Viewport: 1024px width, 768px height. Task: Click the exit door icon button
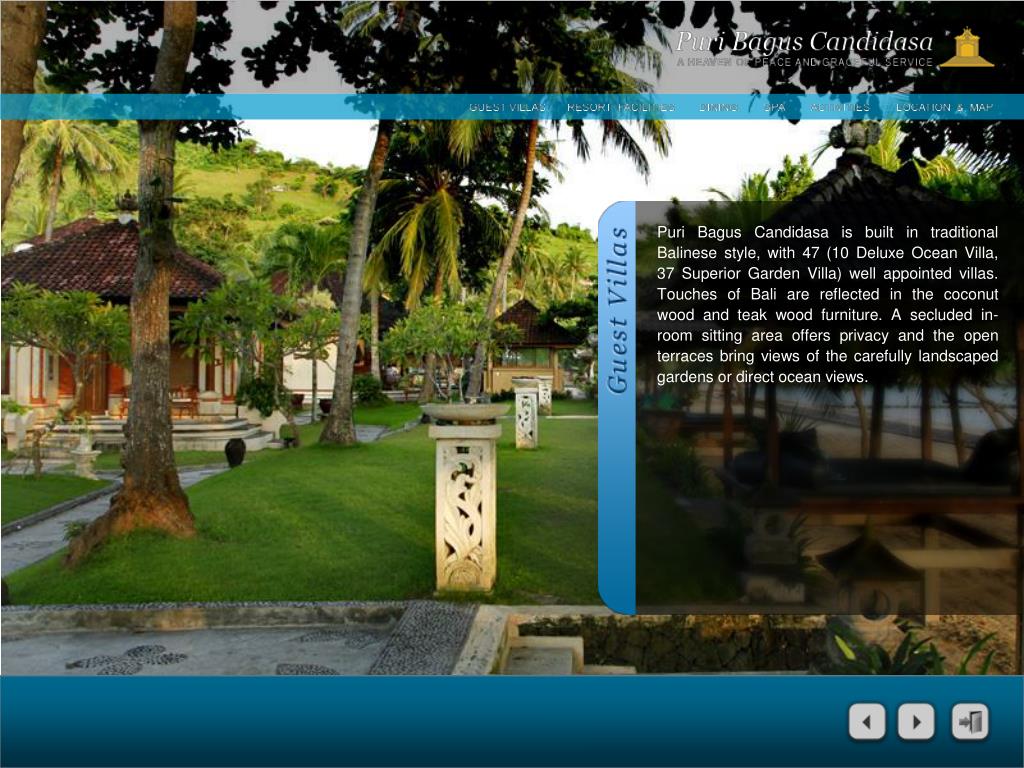coord(970,722)
